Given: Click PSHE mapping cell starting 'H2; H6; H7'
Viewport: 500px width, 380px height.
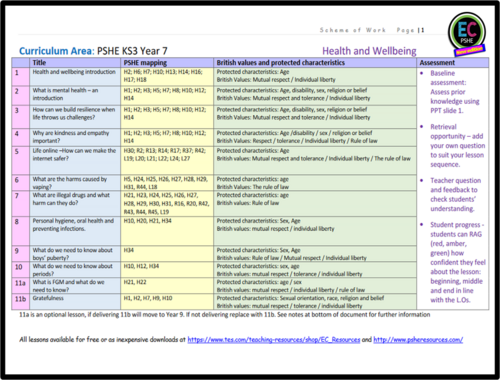Looking at the screenshot, I should pyautogui.click(x=167, y=77).
